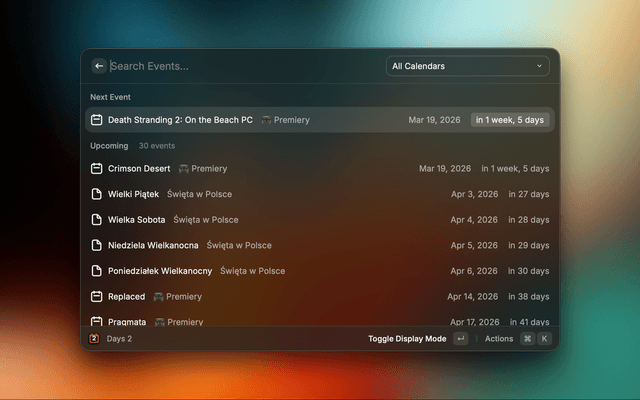Click the Wielka Sobota document icon
The height and width of the screenshot is (400, 640).
pos(97,220)
